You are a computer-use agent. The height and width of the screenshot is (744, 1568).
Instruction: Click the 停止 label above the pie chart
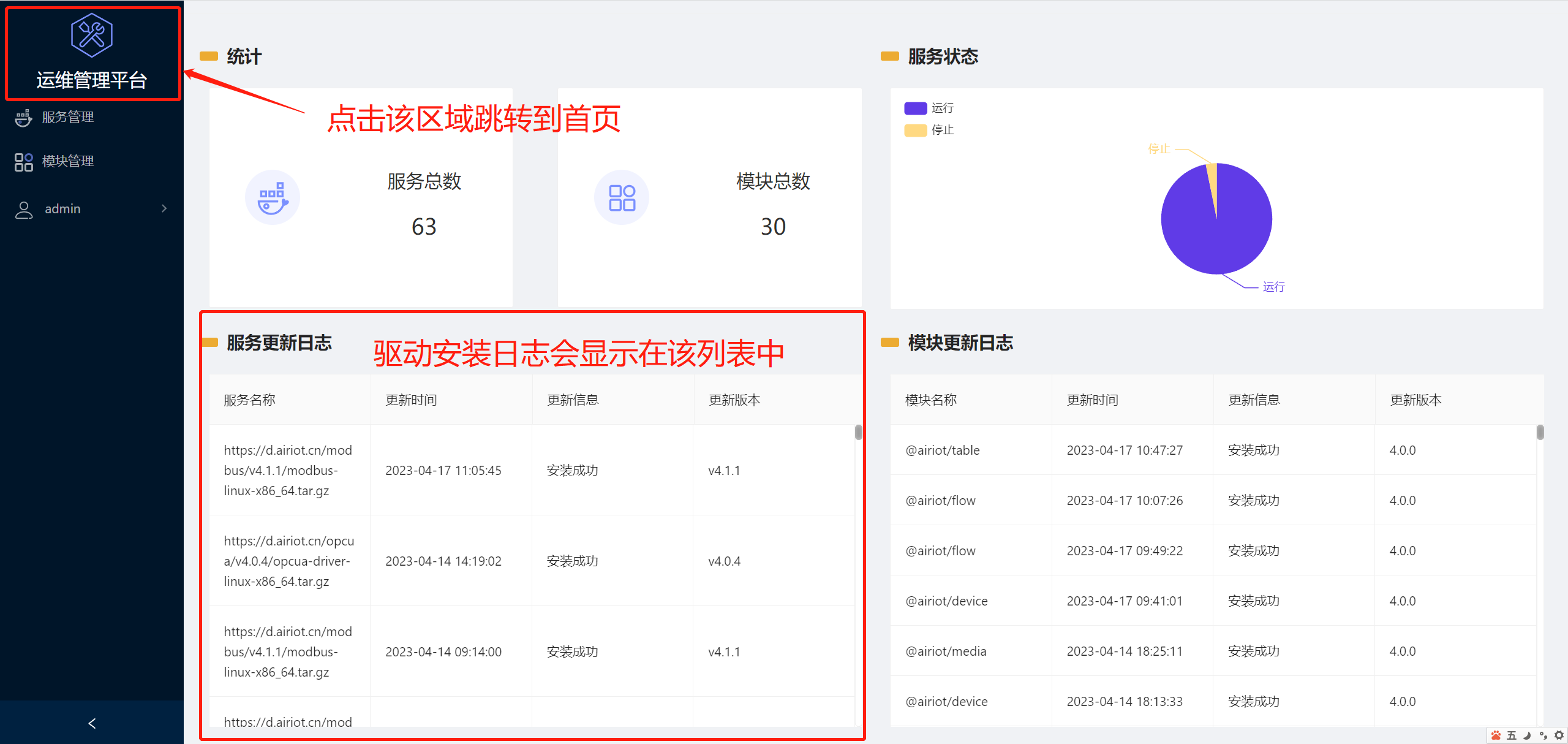click(1159, 149)
